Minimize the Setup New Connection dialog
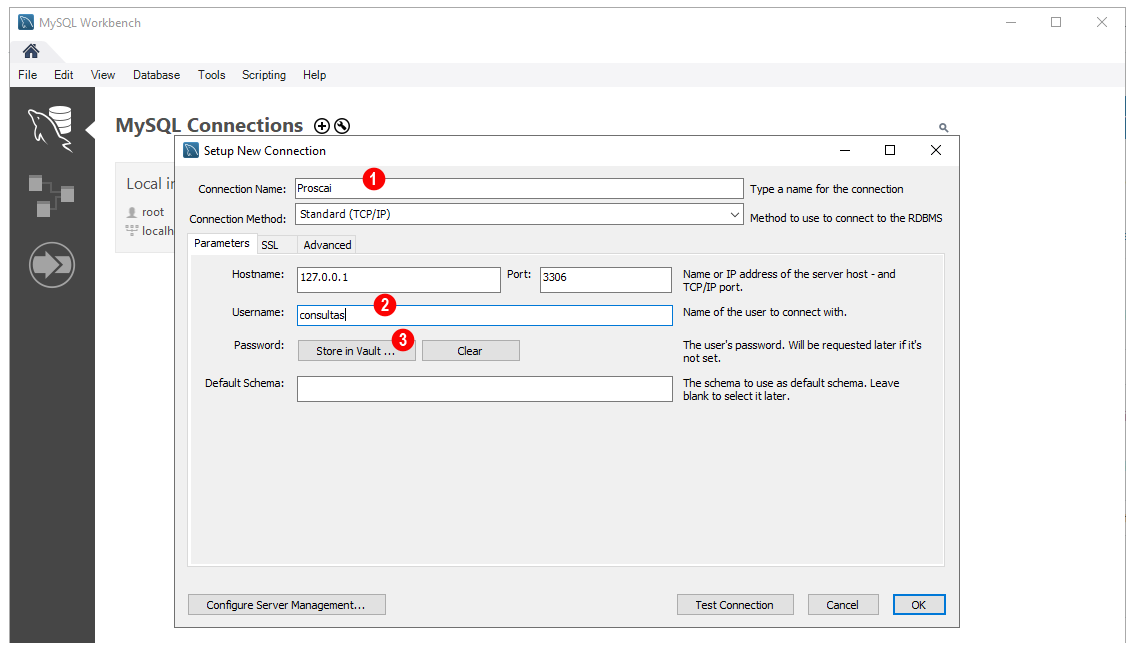 [x=845, y=150]
